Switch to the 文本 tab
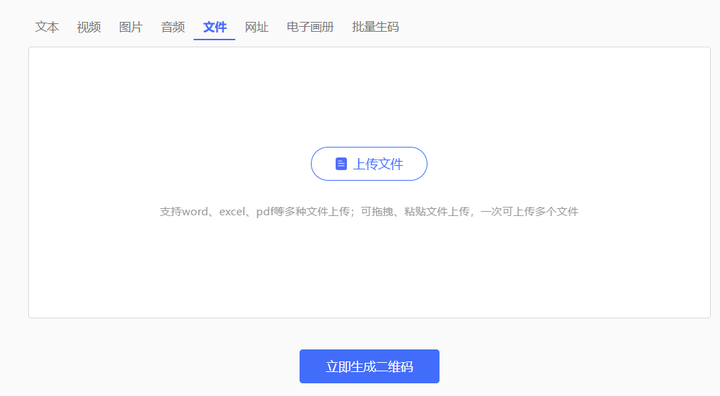Viewport: 720px width, 396px height. click(x=47, y=27)
